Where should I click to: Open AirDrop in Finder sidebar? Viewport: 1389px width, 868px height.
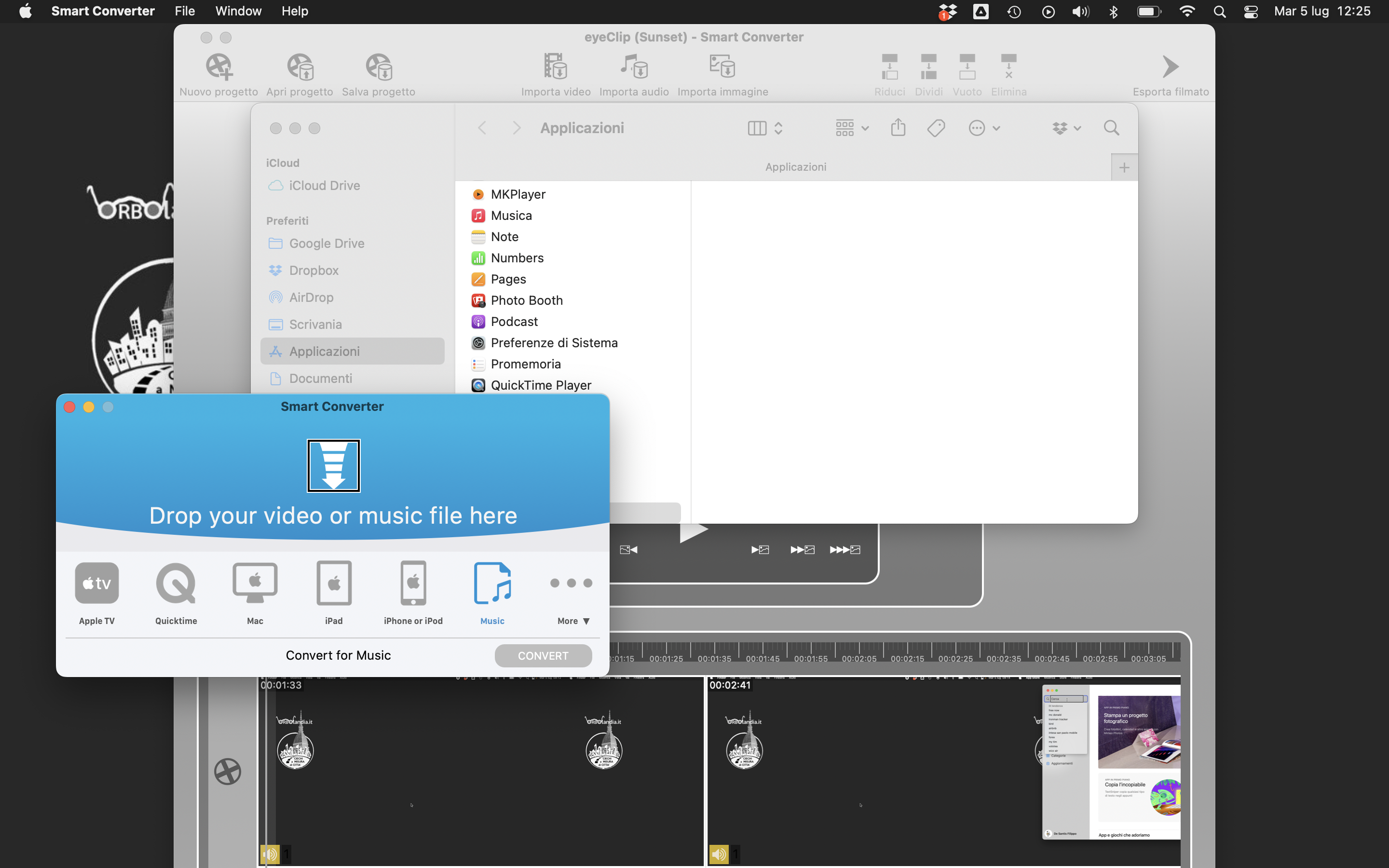(352, 298)
